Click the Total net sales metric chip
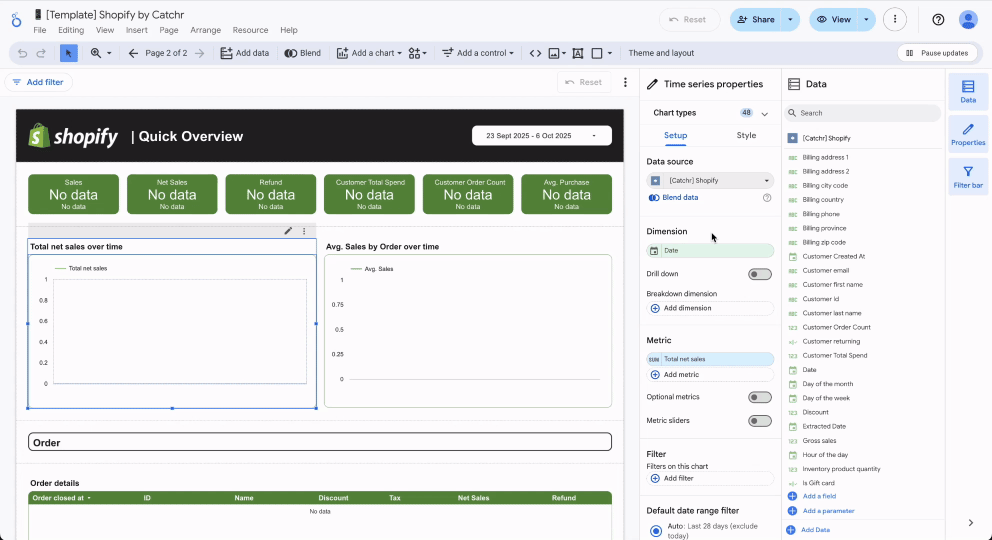This screenshot has width=992, height=540. coord(710,359)
